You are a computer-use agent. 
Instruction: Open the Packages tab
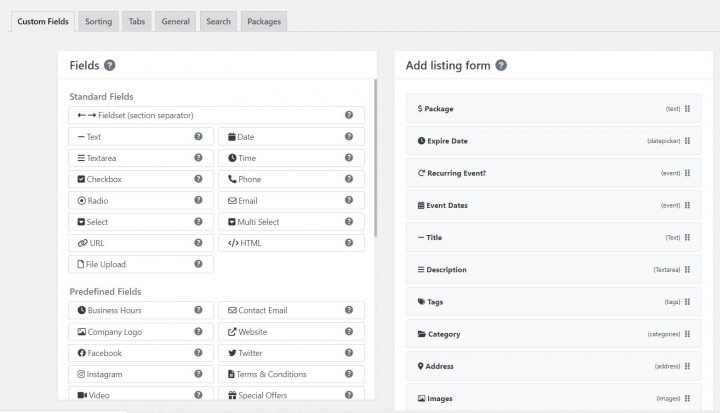pos(264,20)
